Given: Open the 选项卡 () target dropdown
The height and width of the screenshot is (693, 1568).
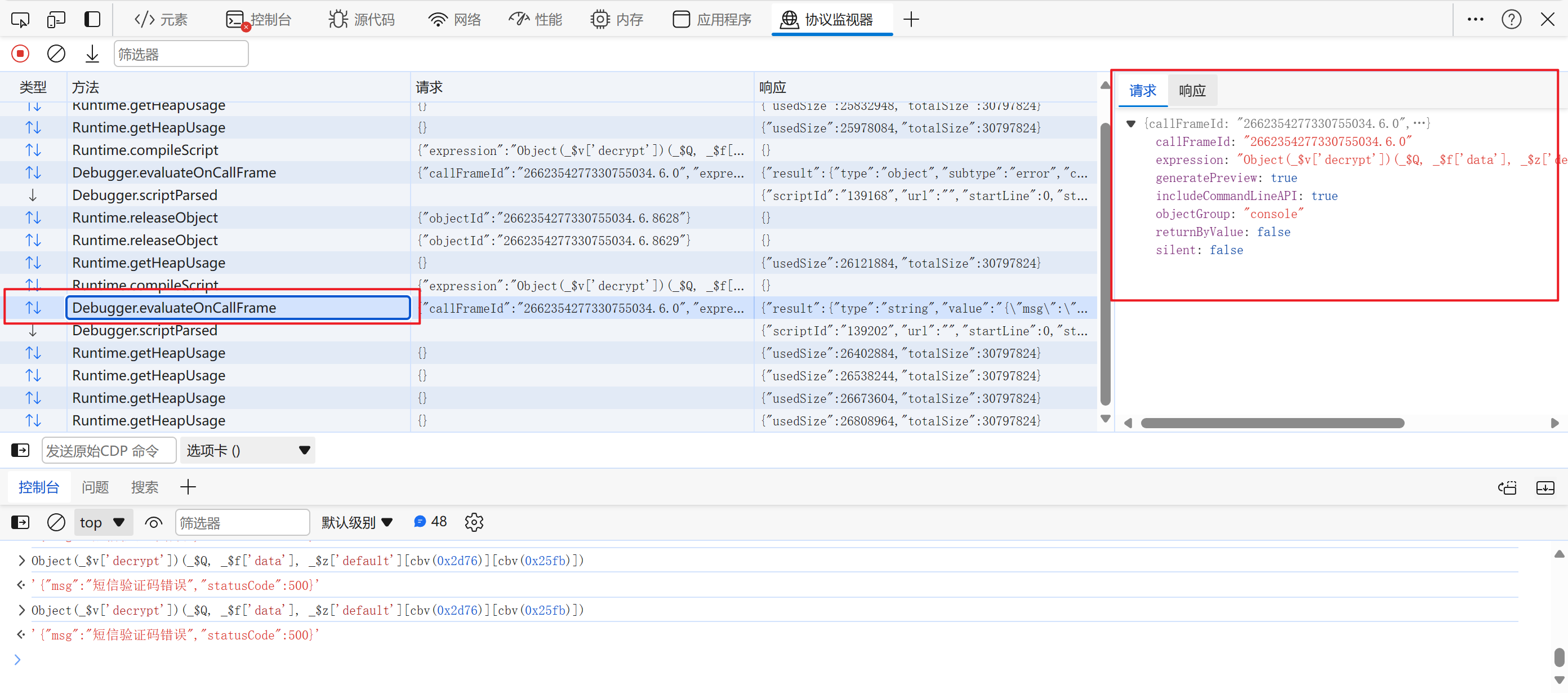Looking at the screenshot, I should pyautogui.click(x=248, y=450).
